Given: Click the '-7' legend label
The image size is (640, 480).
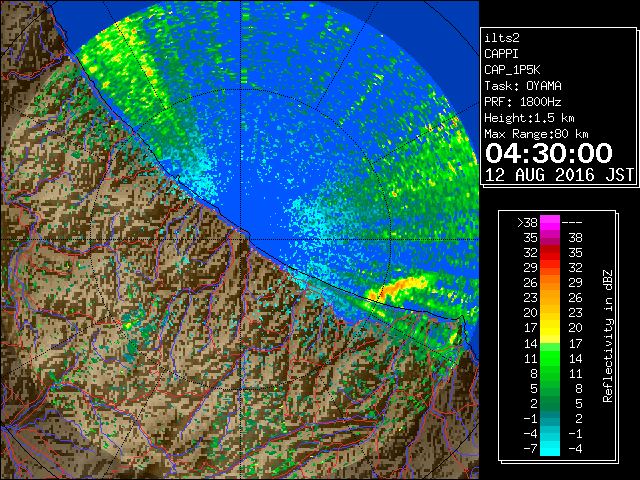Looking at the screenshot, I should click(x=530, y=449).
